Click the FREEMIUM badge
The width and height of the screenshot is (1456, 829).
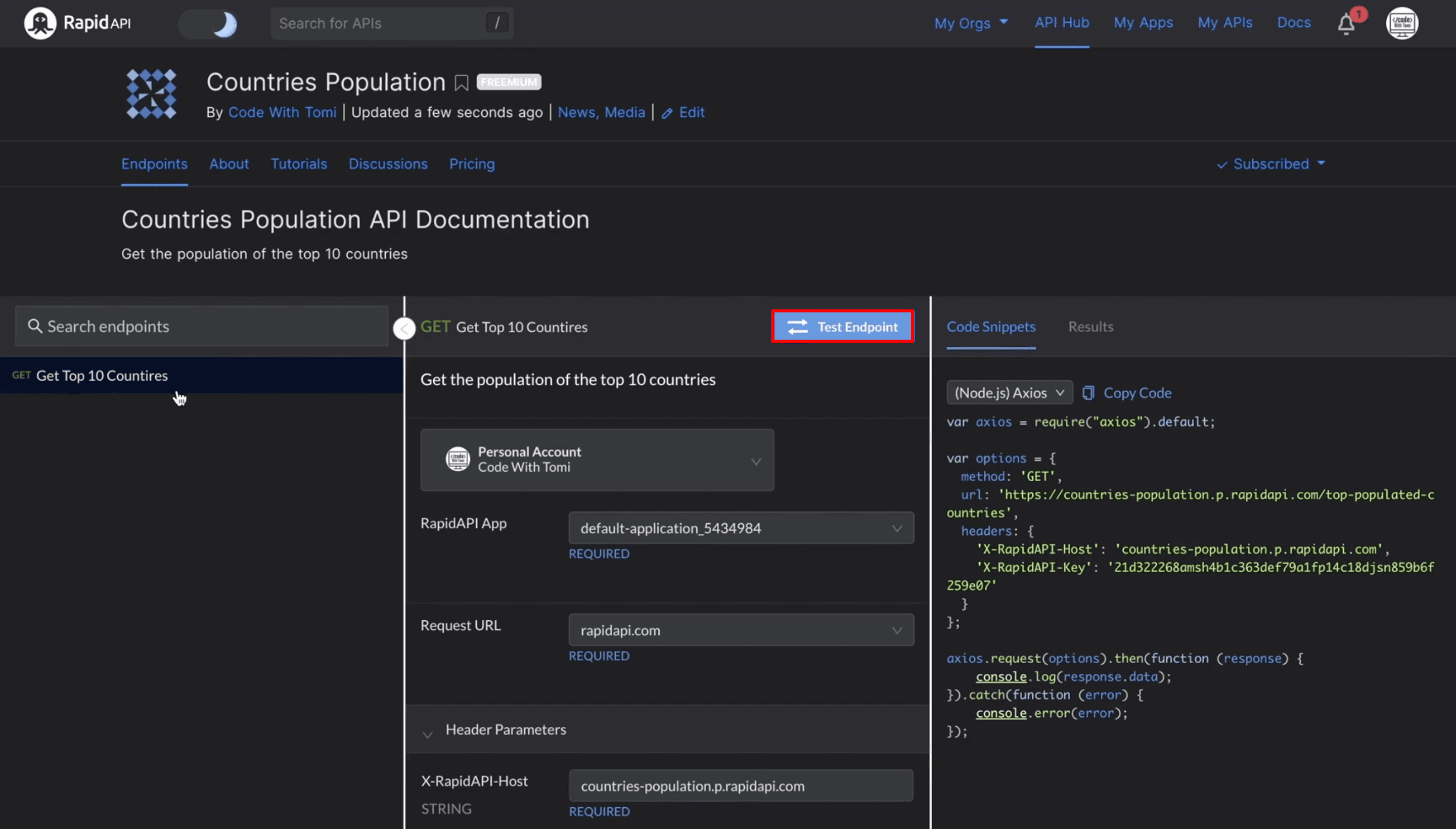(x=509, y=82)
